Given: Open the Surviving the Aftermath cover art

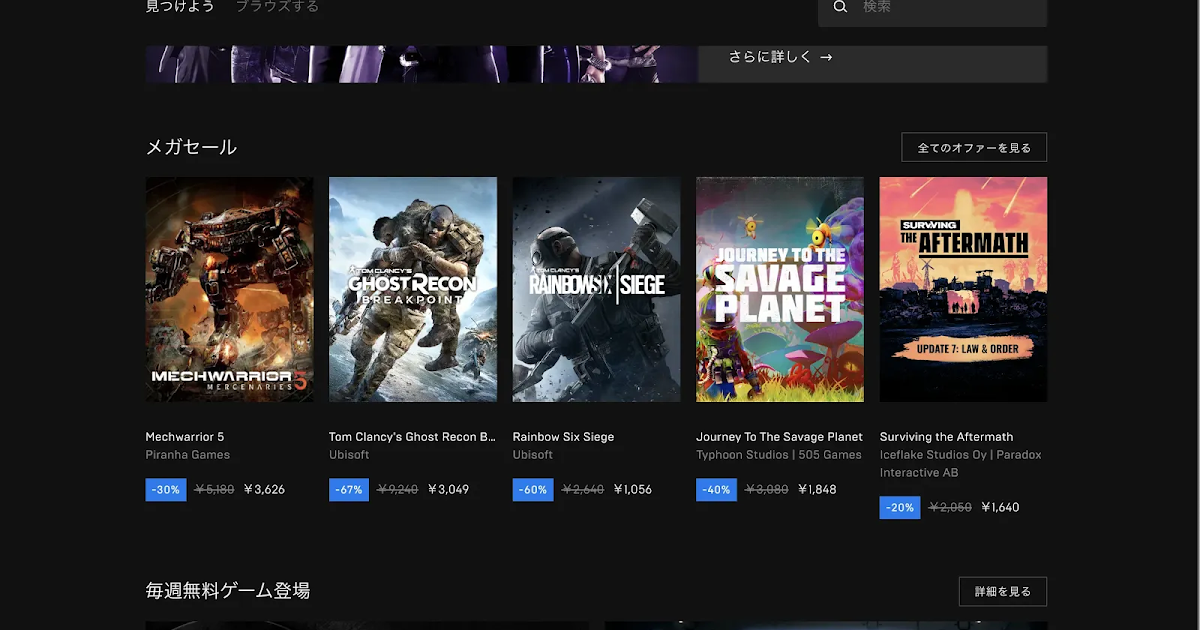Looking at the screenshot, I should click(963, 289).
